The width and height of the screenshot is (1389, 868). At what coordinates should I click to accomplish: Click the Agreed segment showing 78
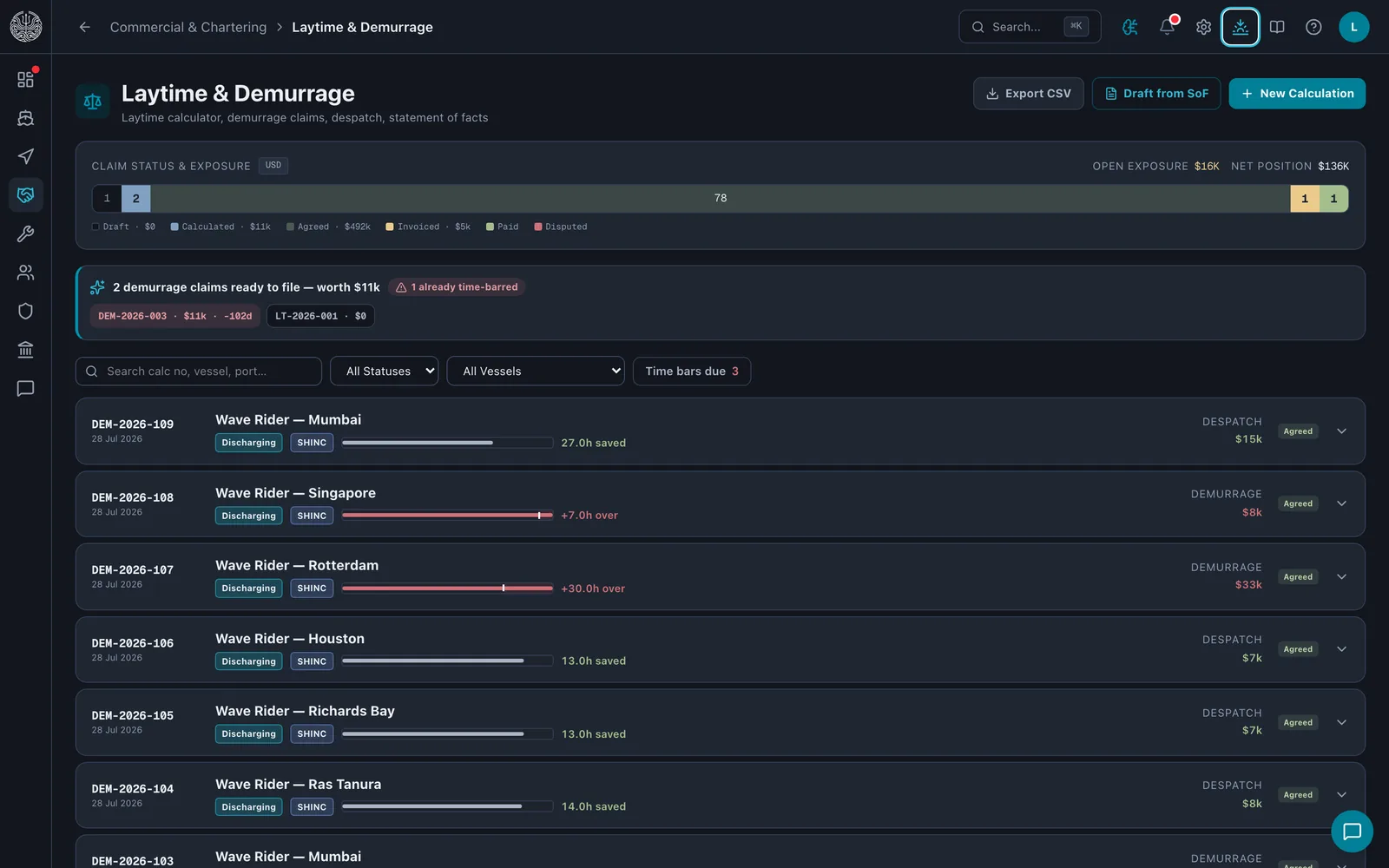721,199
